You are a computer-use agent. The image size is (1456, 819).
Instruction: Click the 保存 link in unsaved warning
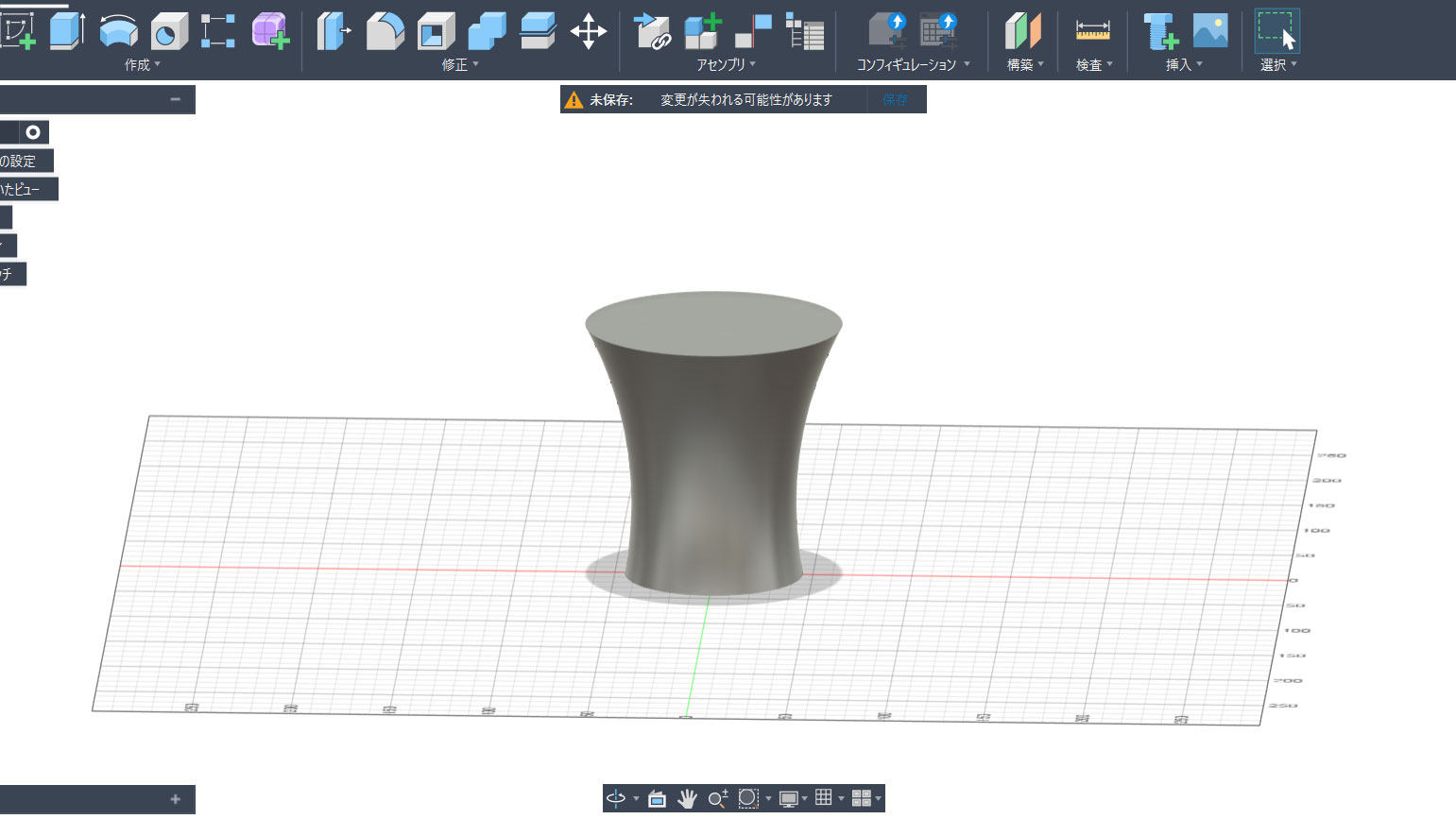tap(896, 99)
